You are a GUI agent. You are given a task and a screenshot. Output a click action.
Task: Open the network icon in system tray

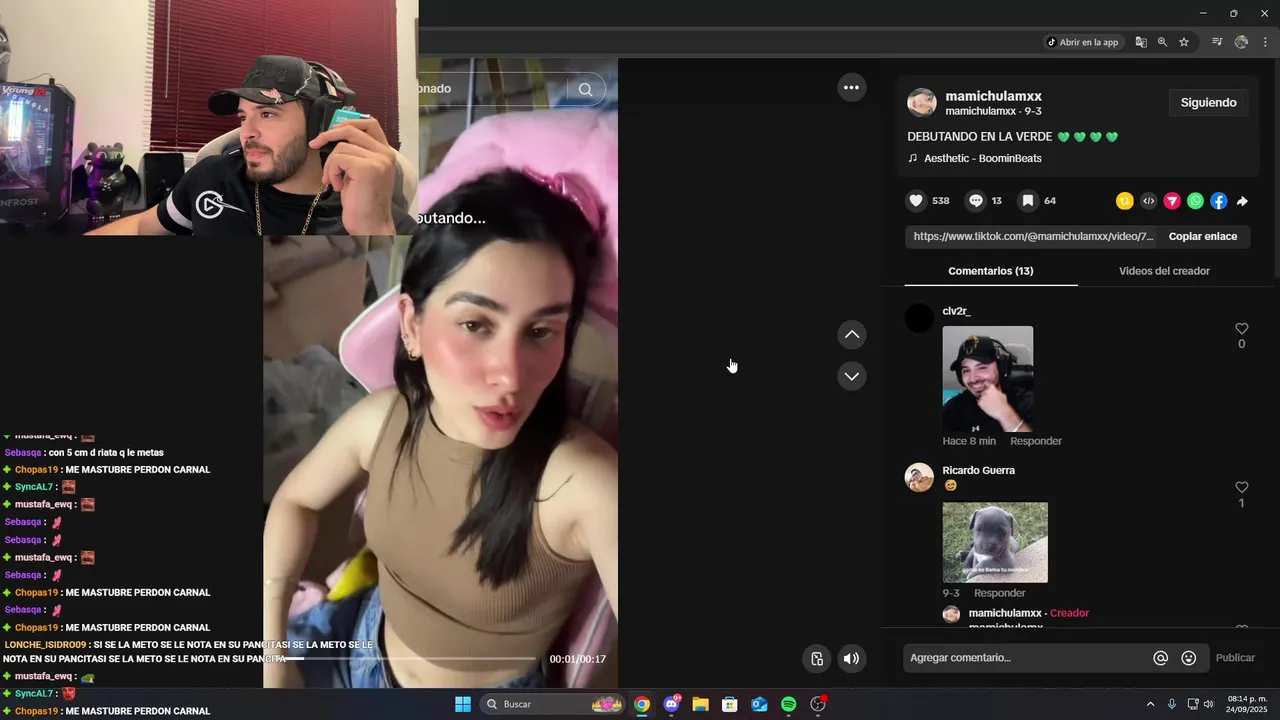click(1192, 704)
